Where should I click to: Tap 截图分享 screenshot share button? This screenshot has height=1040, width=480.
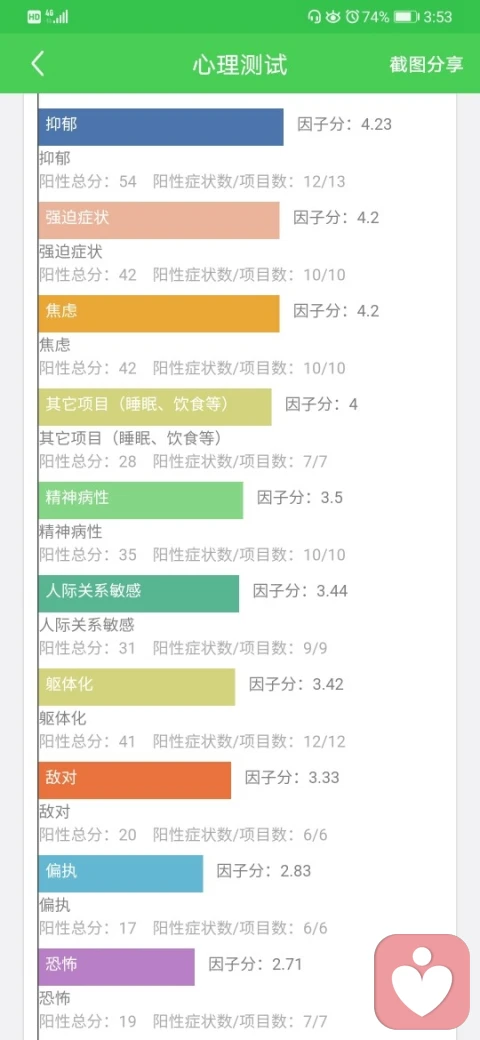coord(426,64)
